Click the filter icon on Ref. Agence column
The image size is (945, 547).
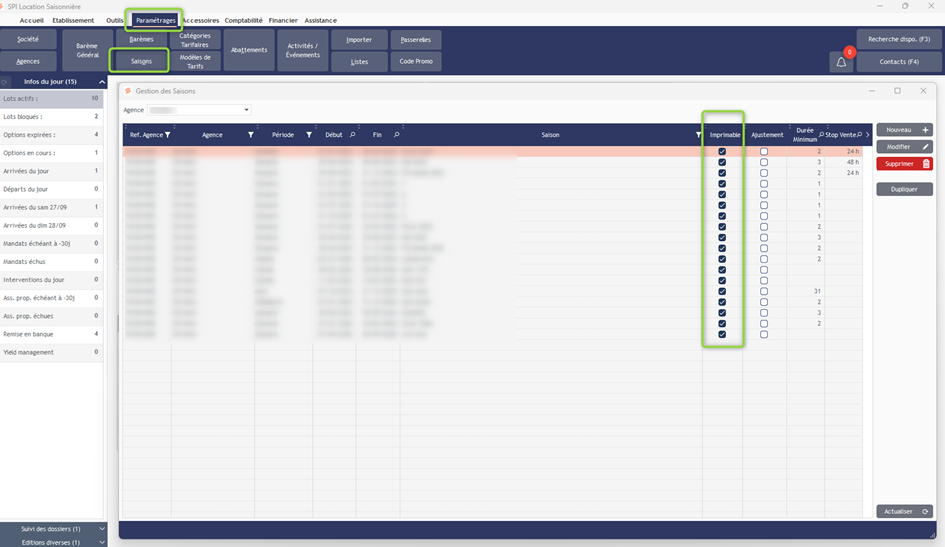[168, 134]
